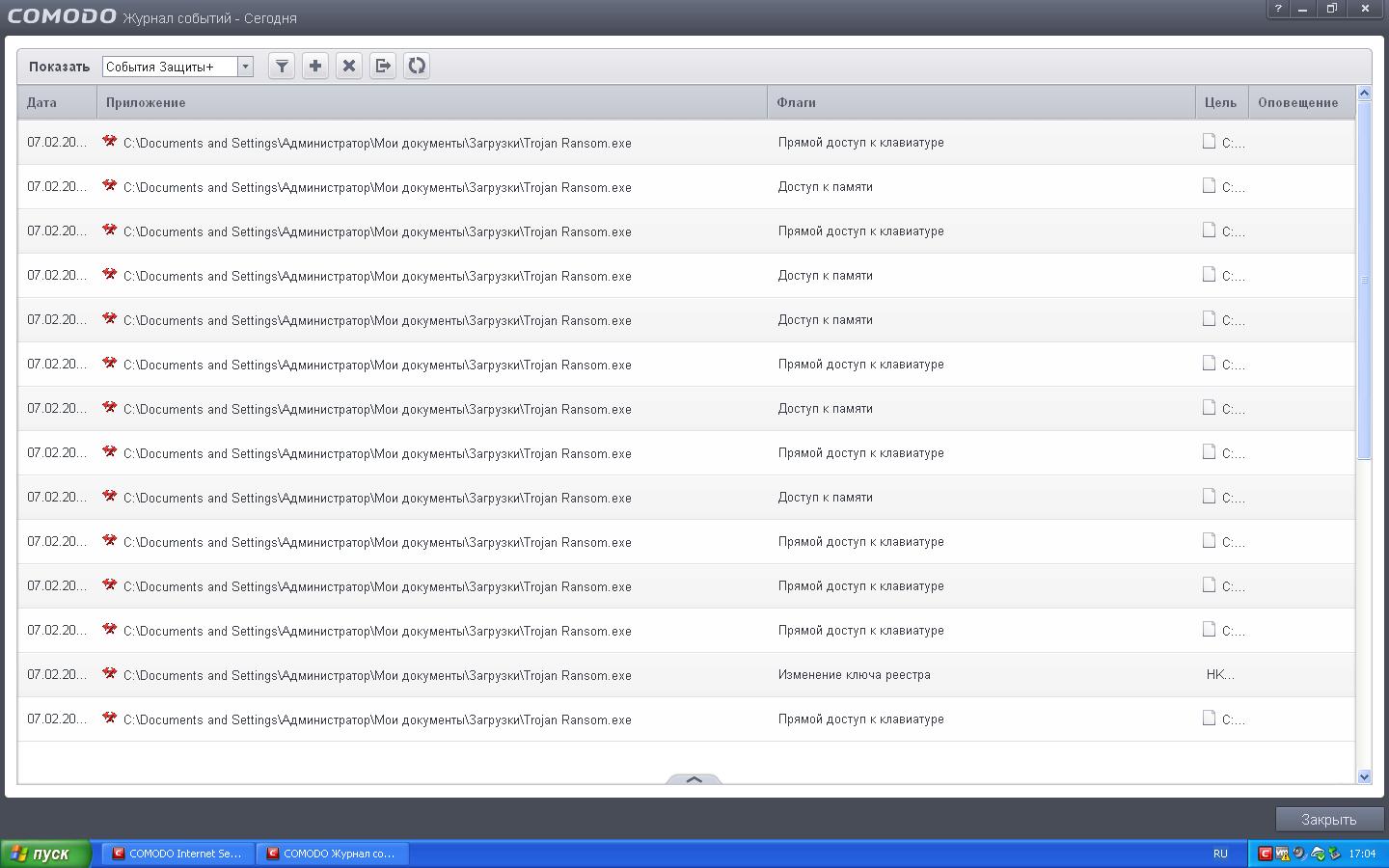Click the X clear icon in toolbar
1389x868 pixels.
coord(349,66)
